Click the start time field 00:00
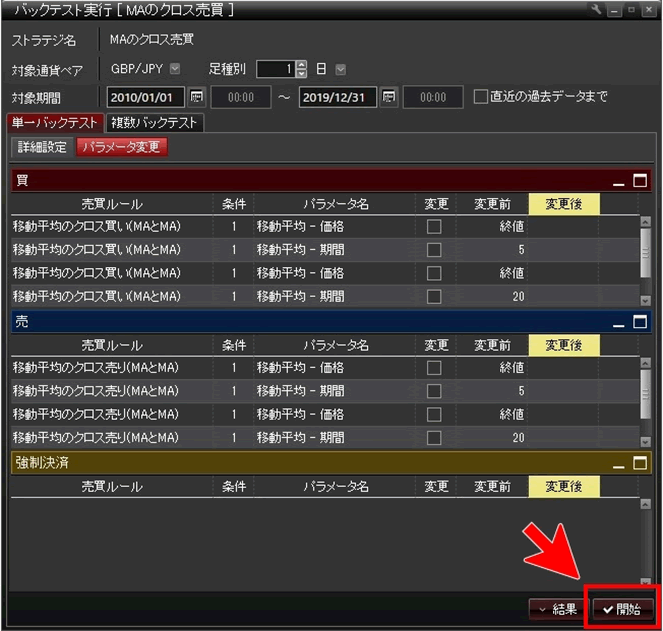 [x=241, y=97]
